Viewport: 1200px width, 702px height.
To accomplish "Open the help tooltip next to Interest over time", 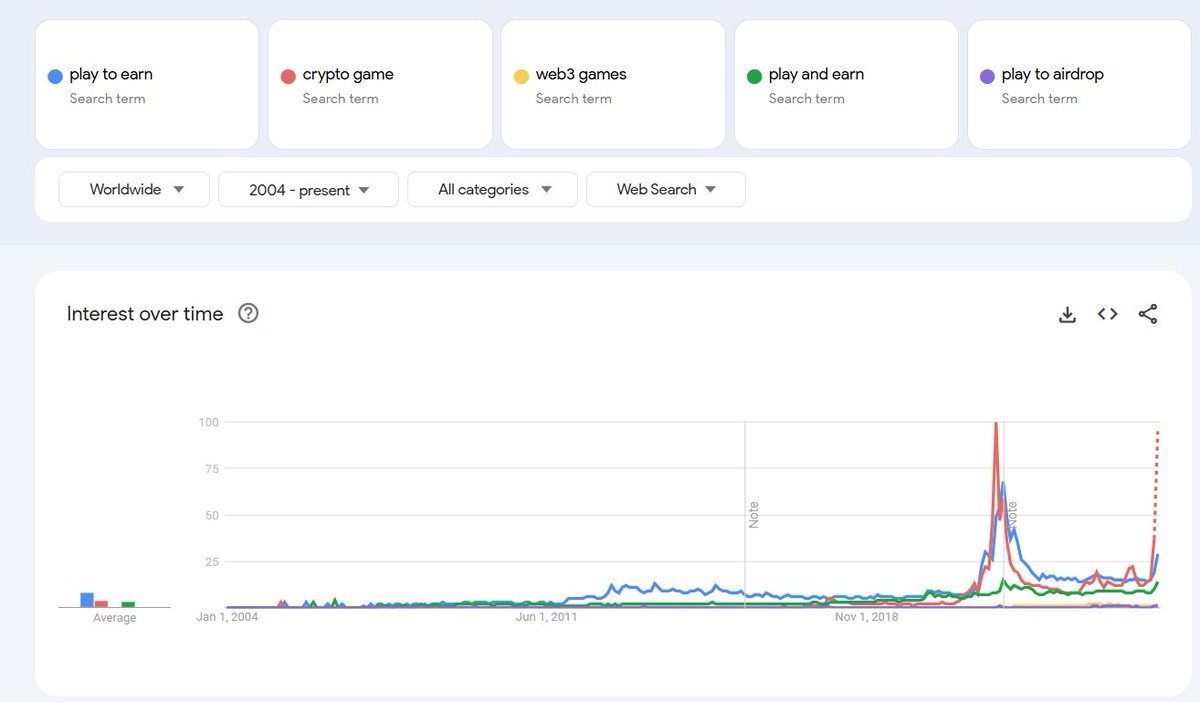I will (247, 313).
